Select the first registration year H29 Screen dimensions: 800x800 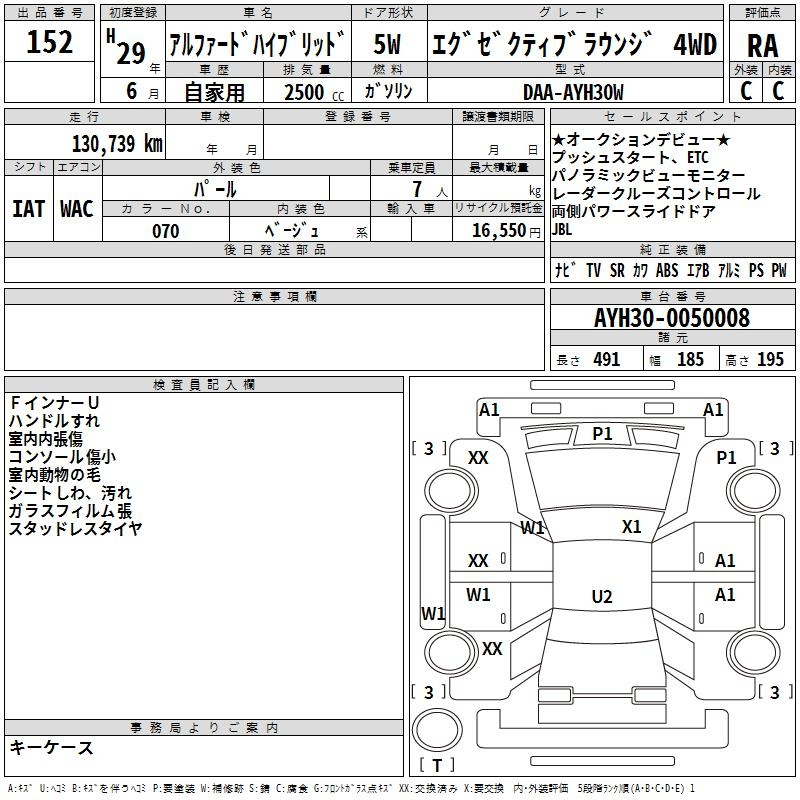click(x=128, y=48)
